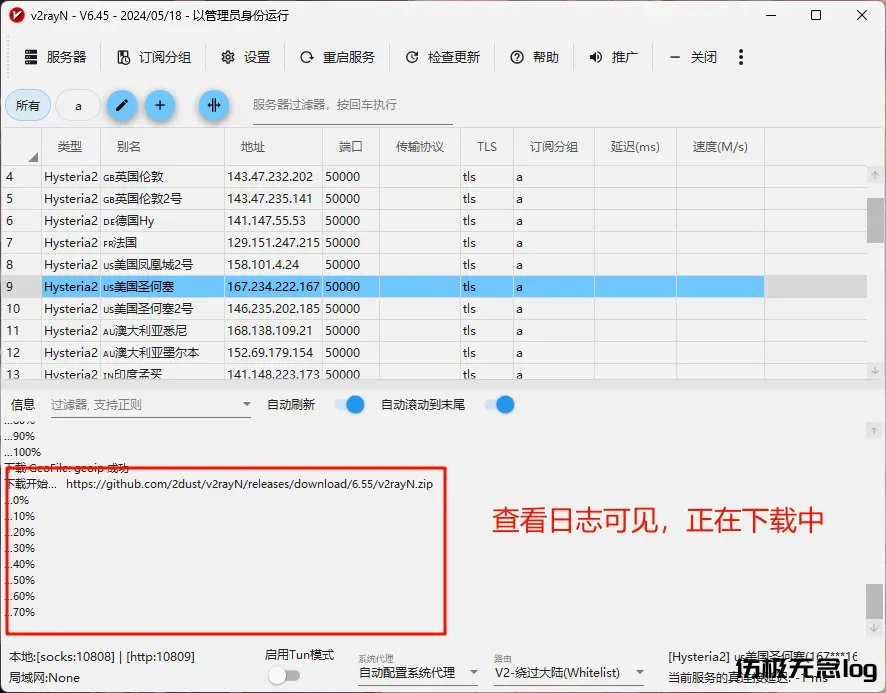Viewport: 886px width, 693px height.
Task: Toggle the 自动刷新 auto refresh switch
Action: pyautogui.click(x=349, y=405)
